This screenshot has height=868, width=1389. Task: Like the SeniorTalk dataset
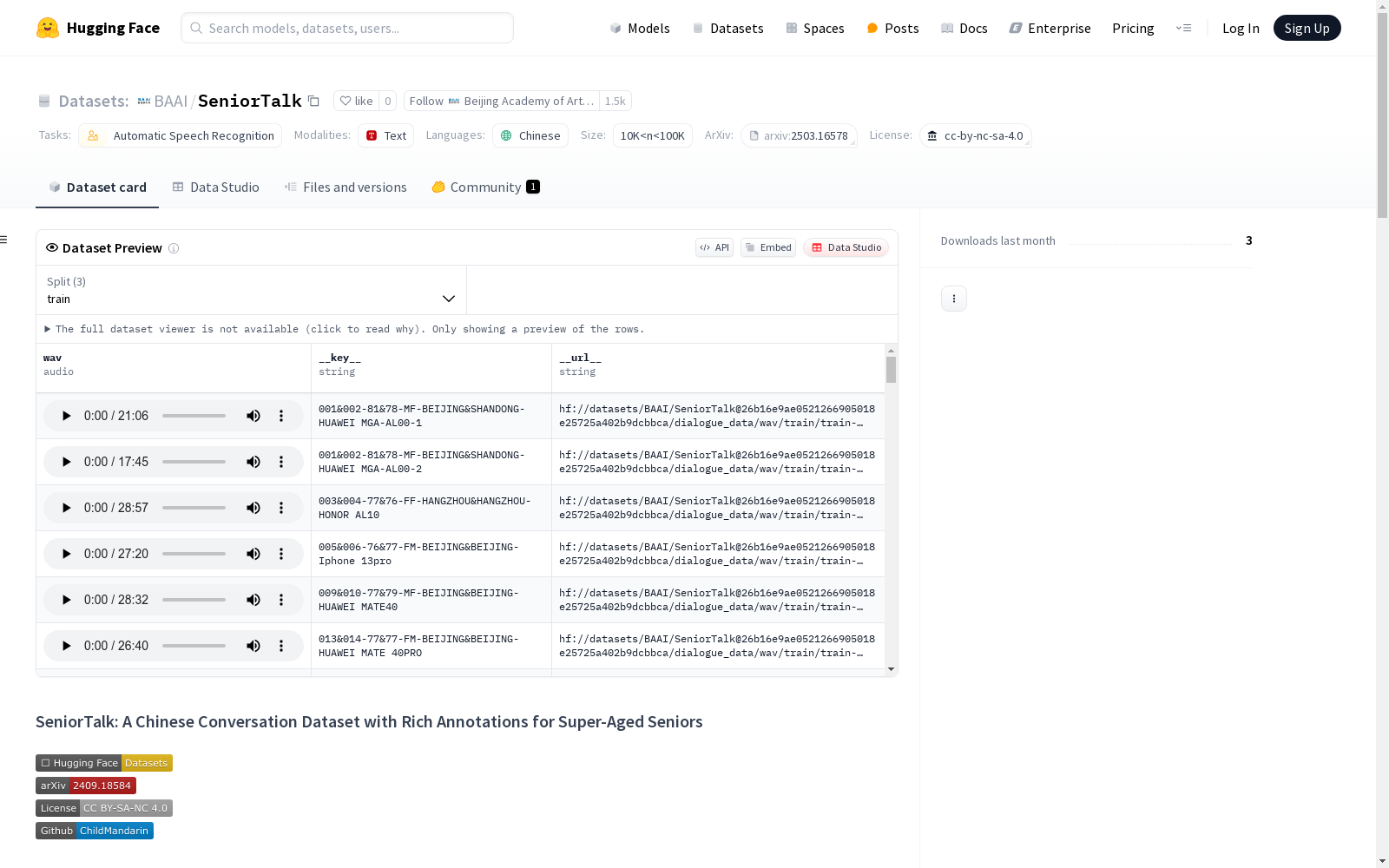click(356, 102)
